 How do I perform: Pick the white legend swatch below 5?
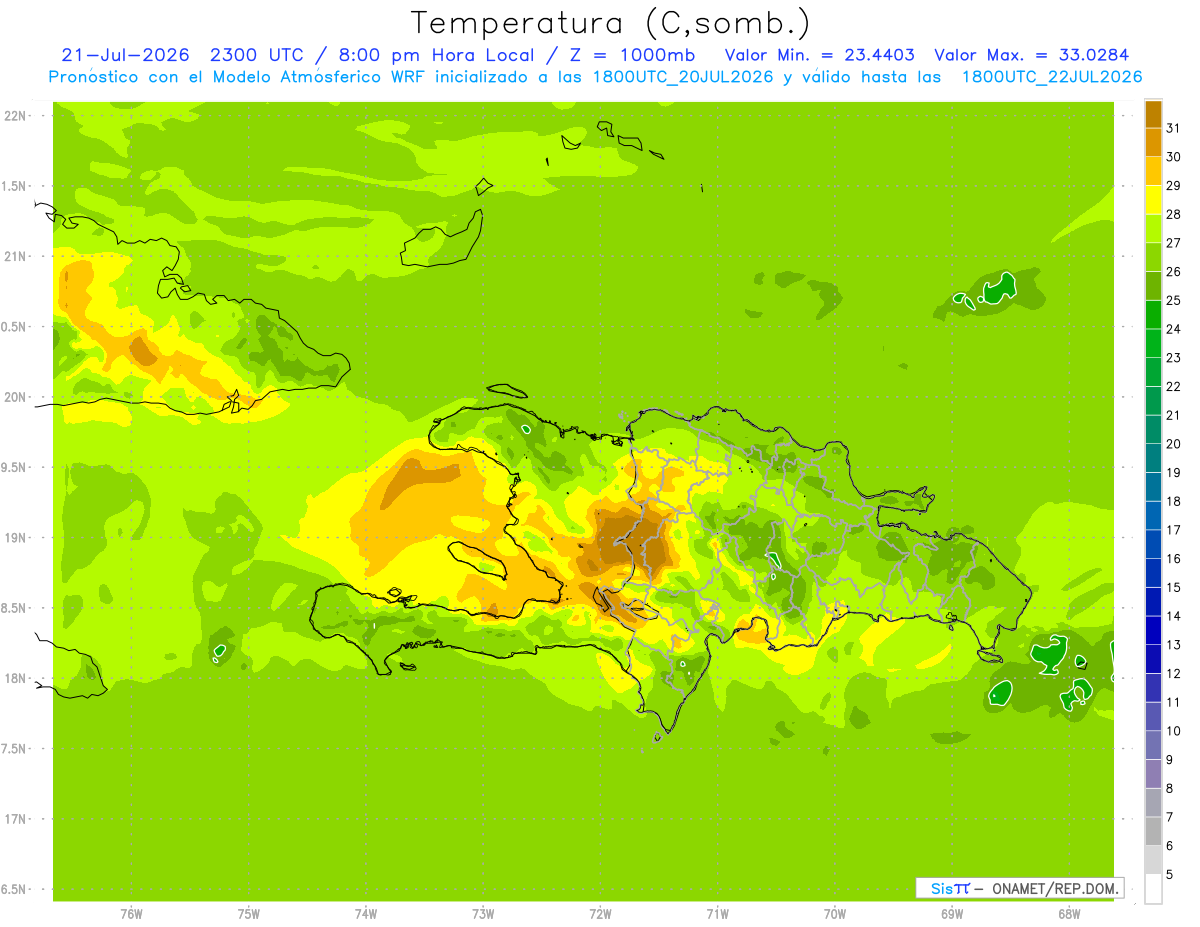(x=1153, y=889)
